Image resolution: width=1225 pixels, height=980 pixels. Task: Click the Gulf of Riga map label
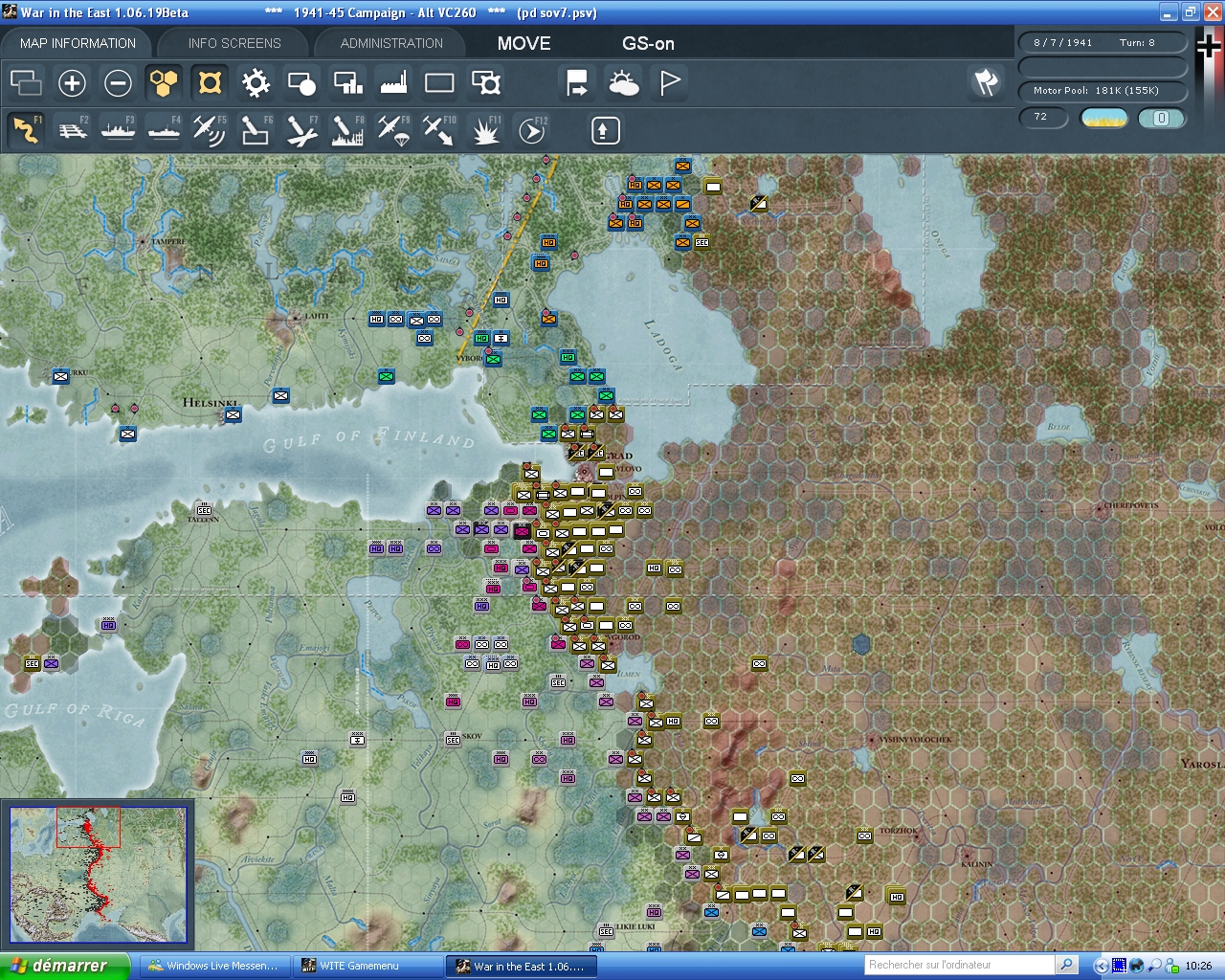(74, 714)
